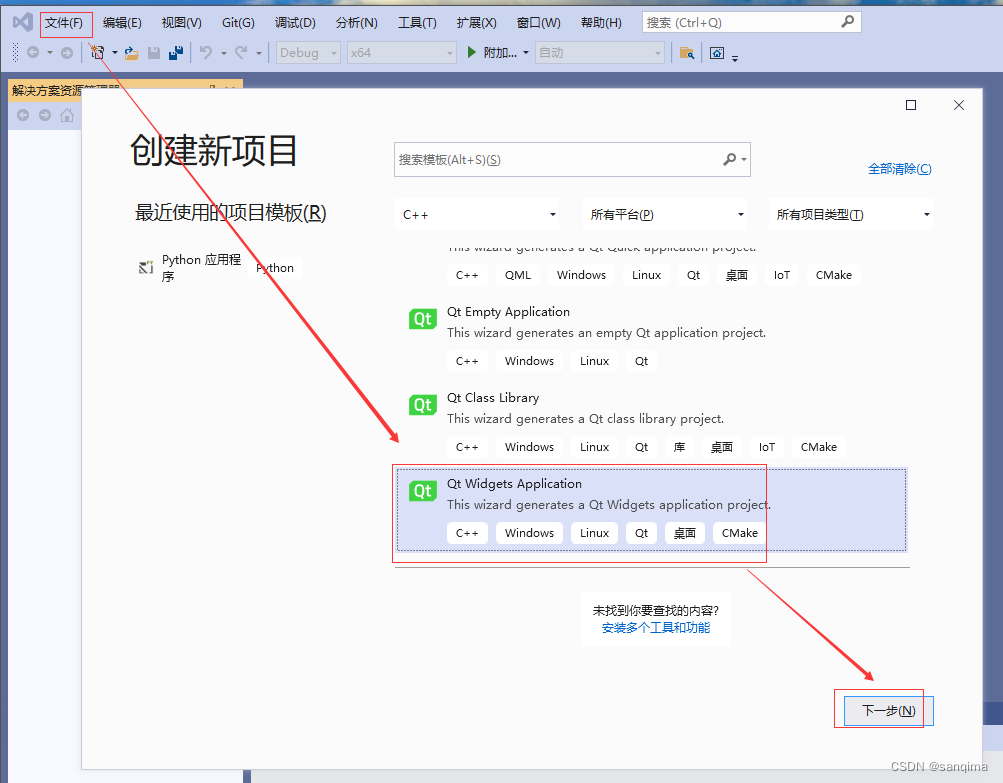Screen dimensions: 1003x783
Task: Click the undo toolbar icon
Action: tap(206, 52)
